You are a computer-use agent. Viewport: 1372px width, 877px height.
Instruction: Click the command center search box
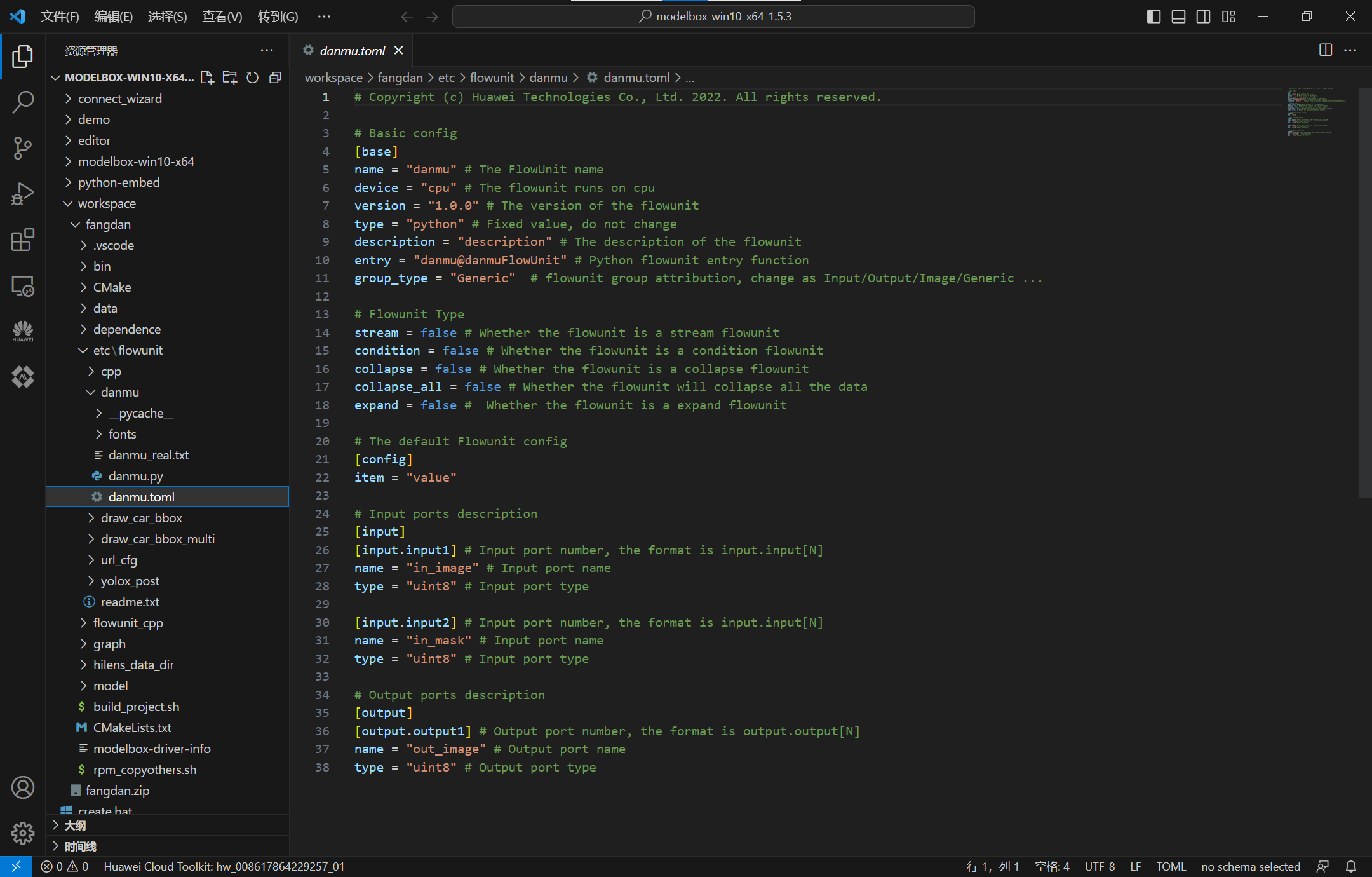713,17
